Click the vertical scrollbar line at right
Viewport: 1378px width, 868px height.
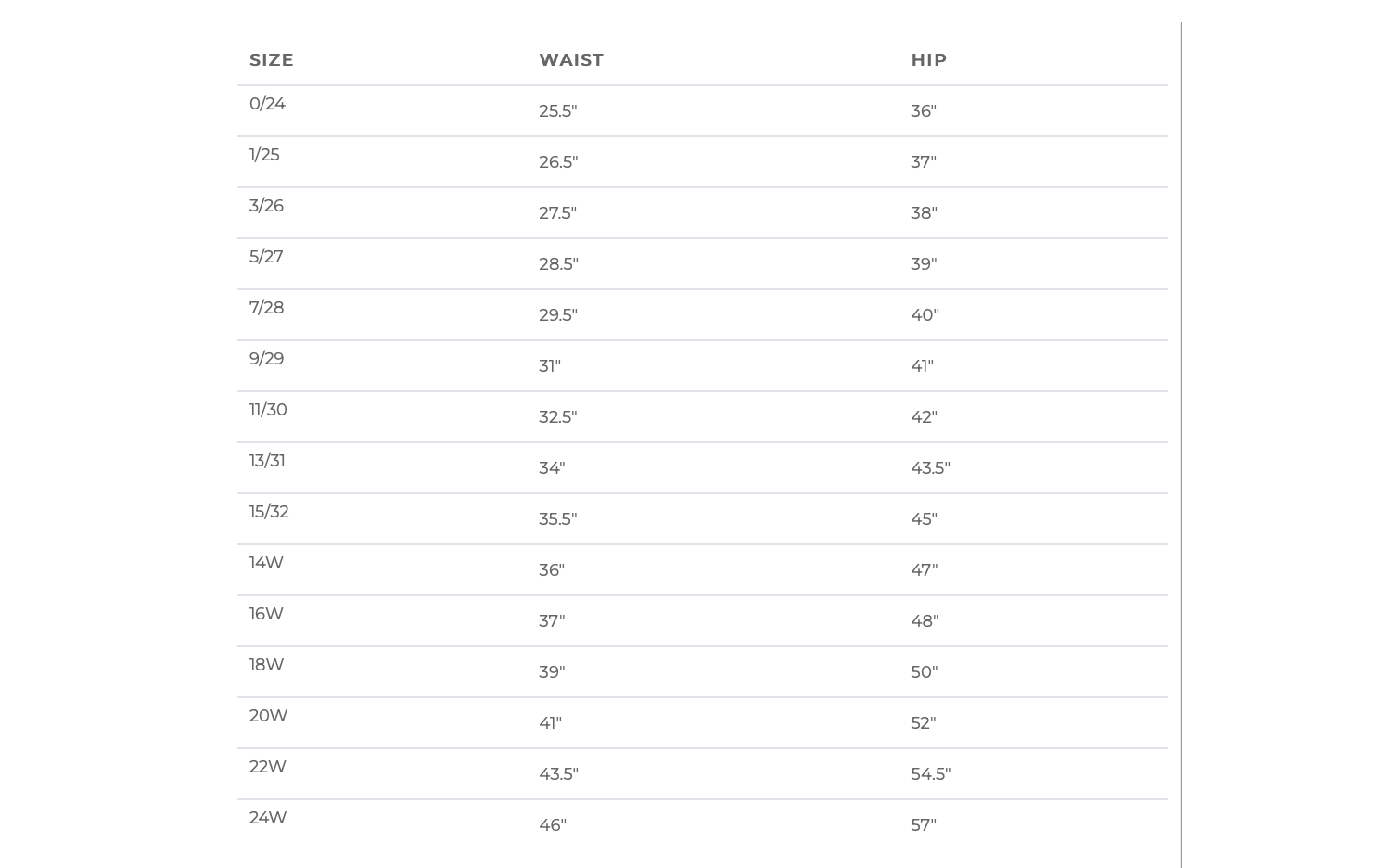(x=1181, y=445)
